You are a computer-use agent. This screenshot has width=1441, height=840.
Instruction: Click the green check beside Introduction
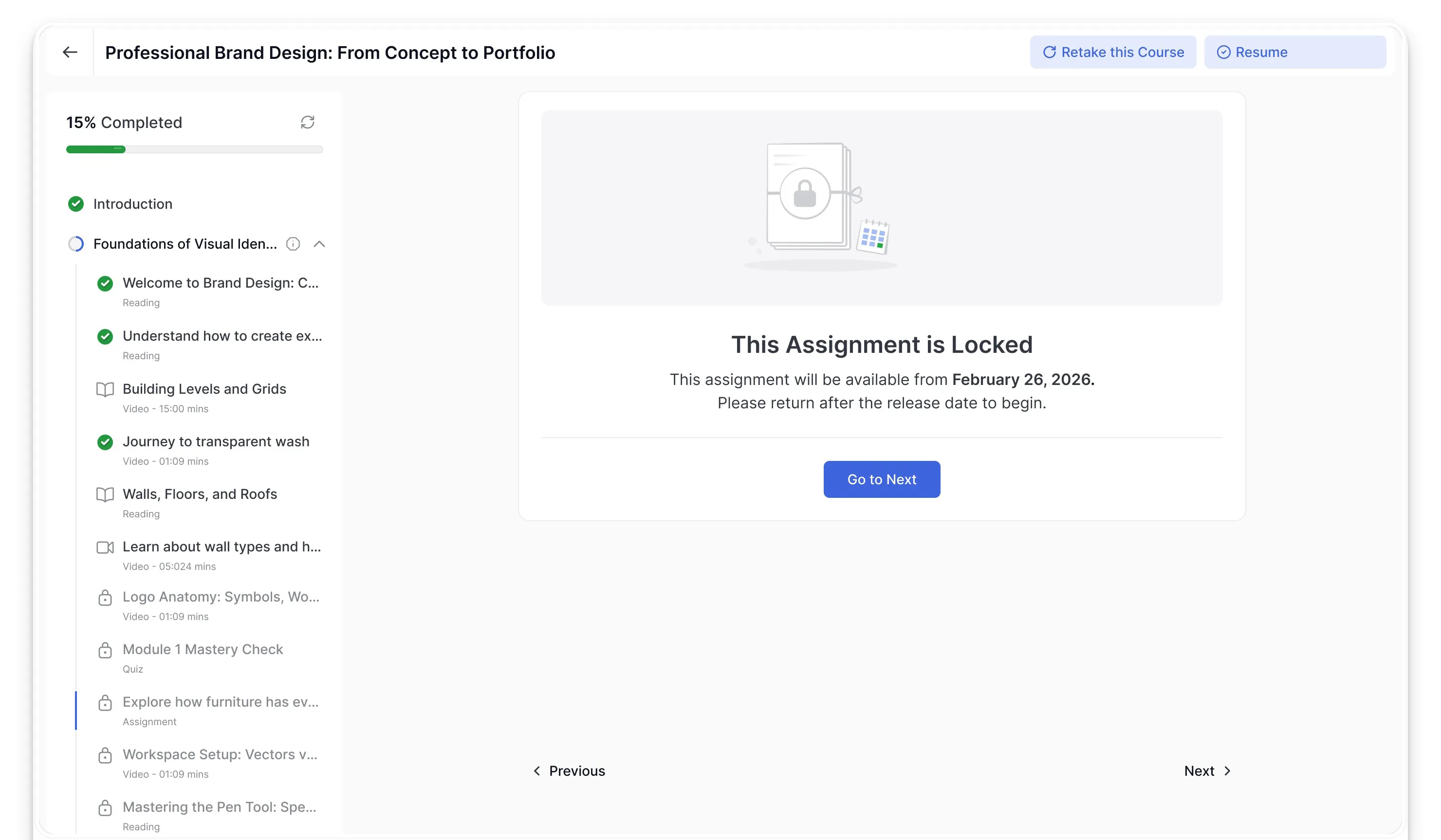(x=75, y=204)
